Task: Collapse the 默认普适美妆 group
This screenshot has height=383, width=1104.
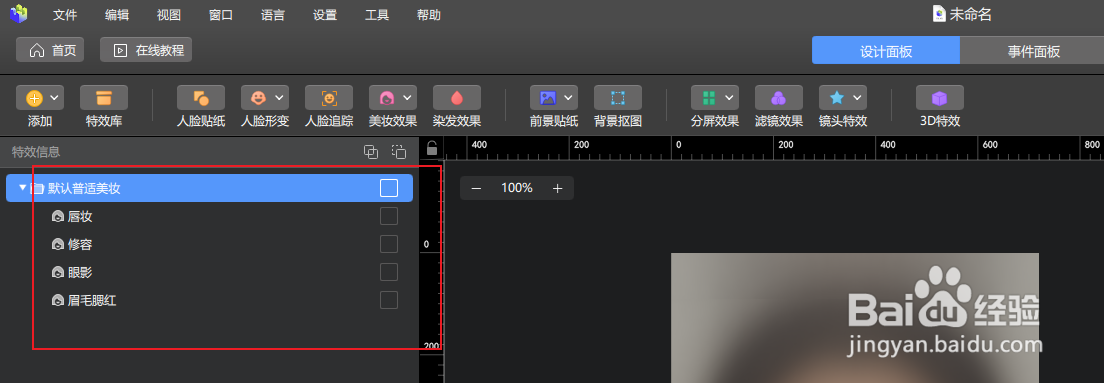Action: click(22, 188)
